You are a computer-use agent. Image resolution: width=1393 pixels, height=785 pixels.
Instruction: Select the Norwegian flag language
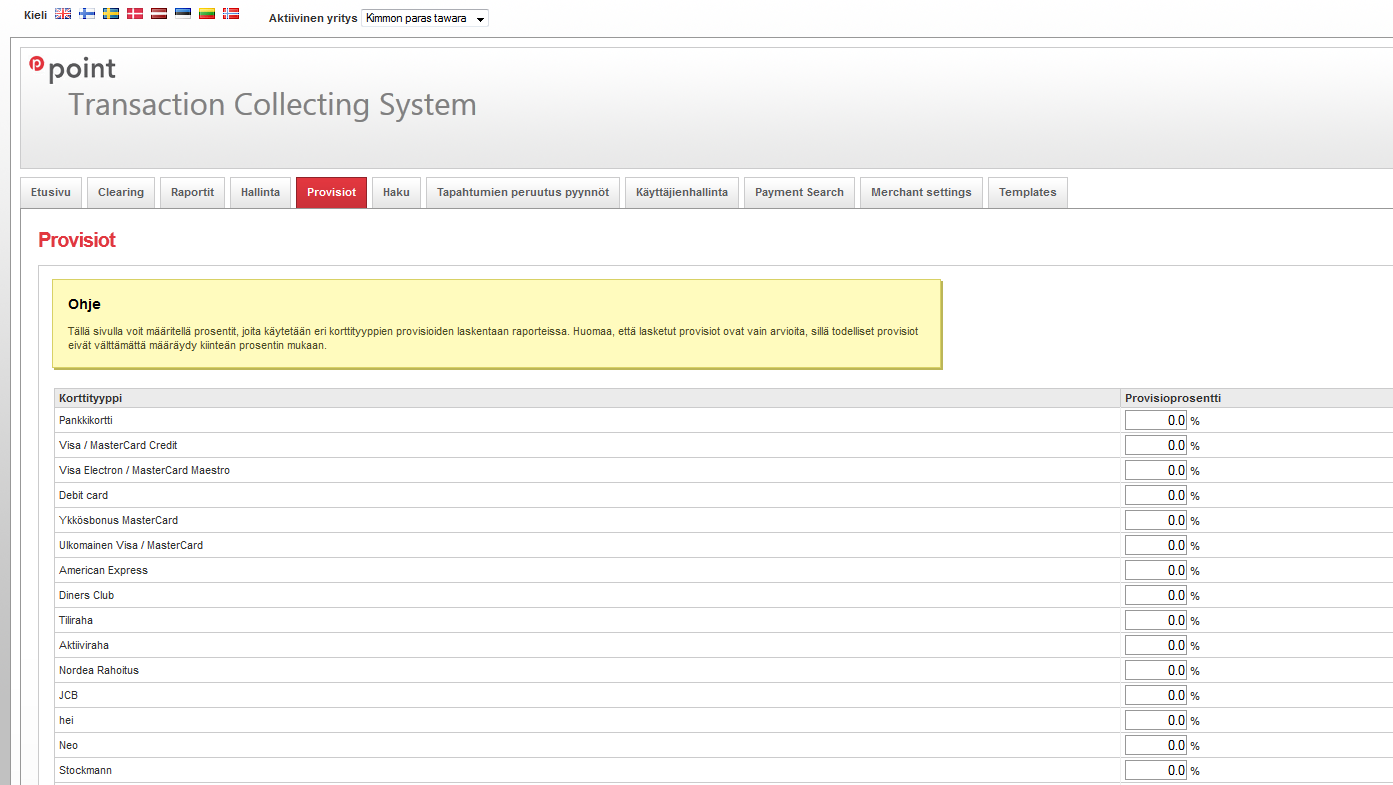tap(231, 14)
